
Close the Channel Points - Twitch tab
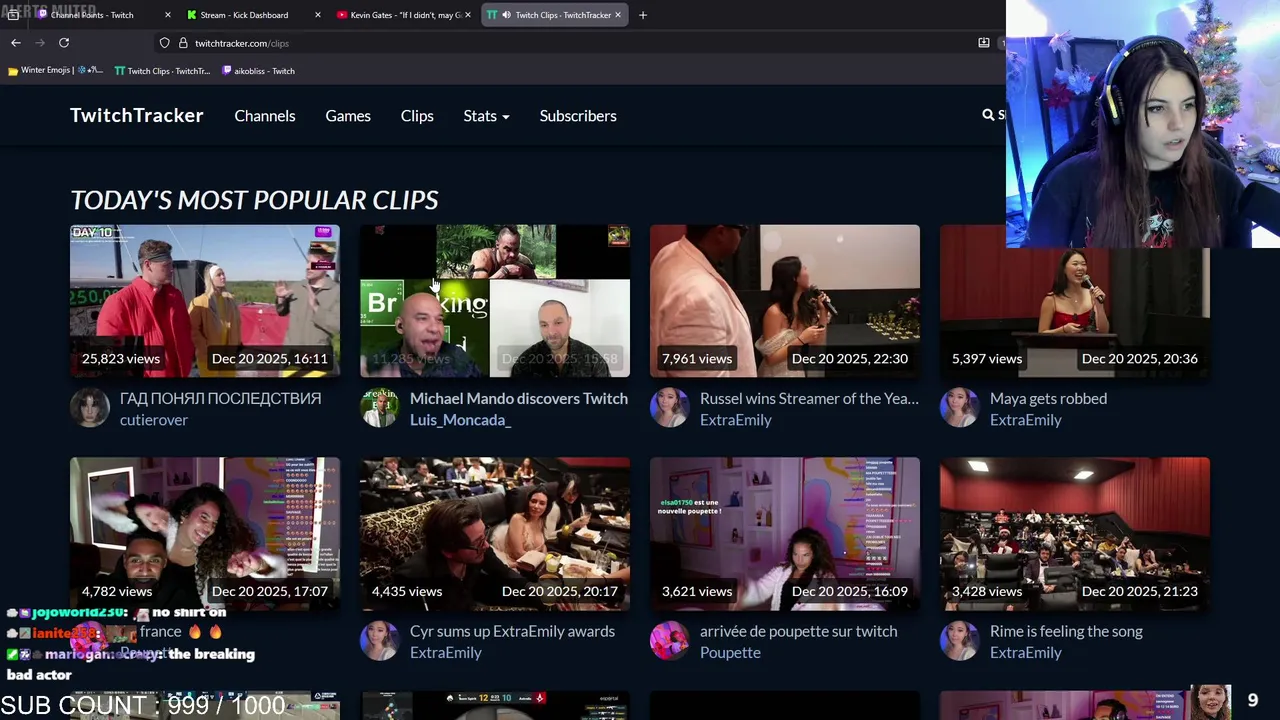point(167,15)
